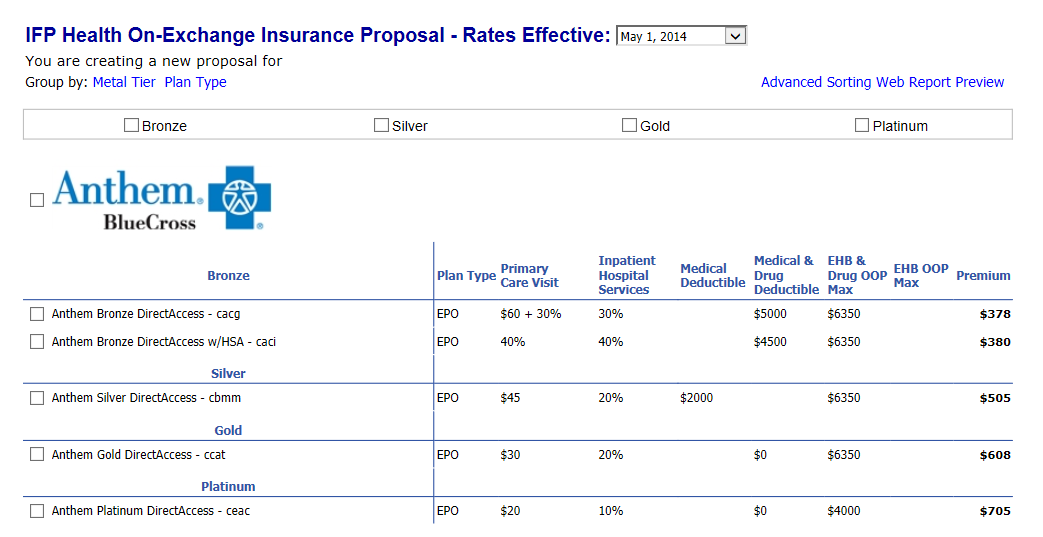Select plan name Anthem Bronze DirectAccess w/HSA - caci
The image size is (1043, 537).
tap(164, 341)
